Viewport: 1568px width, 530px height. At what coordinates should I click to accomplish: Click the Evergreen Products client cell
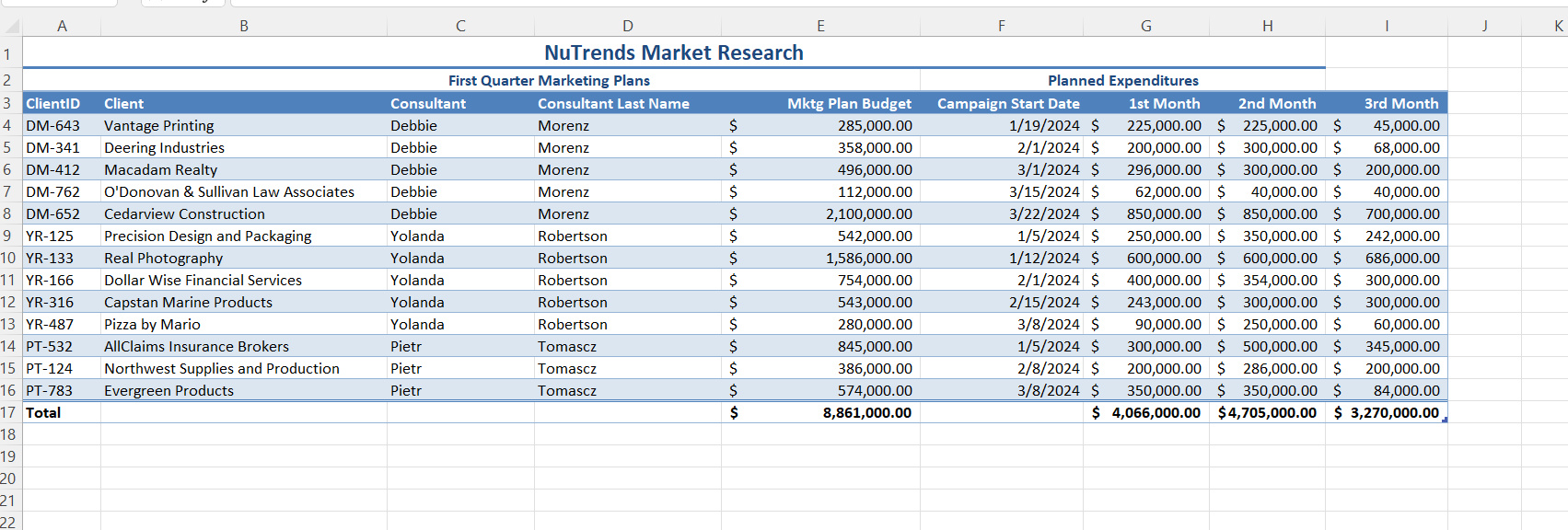pos(169,390)
